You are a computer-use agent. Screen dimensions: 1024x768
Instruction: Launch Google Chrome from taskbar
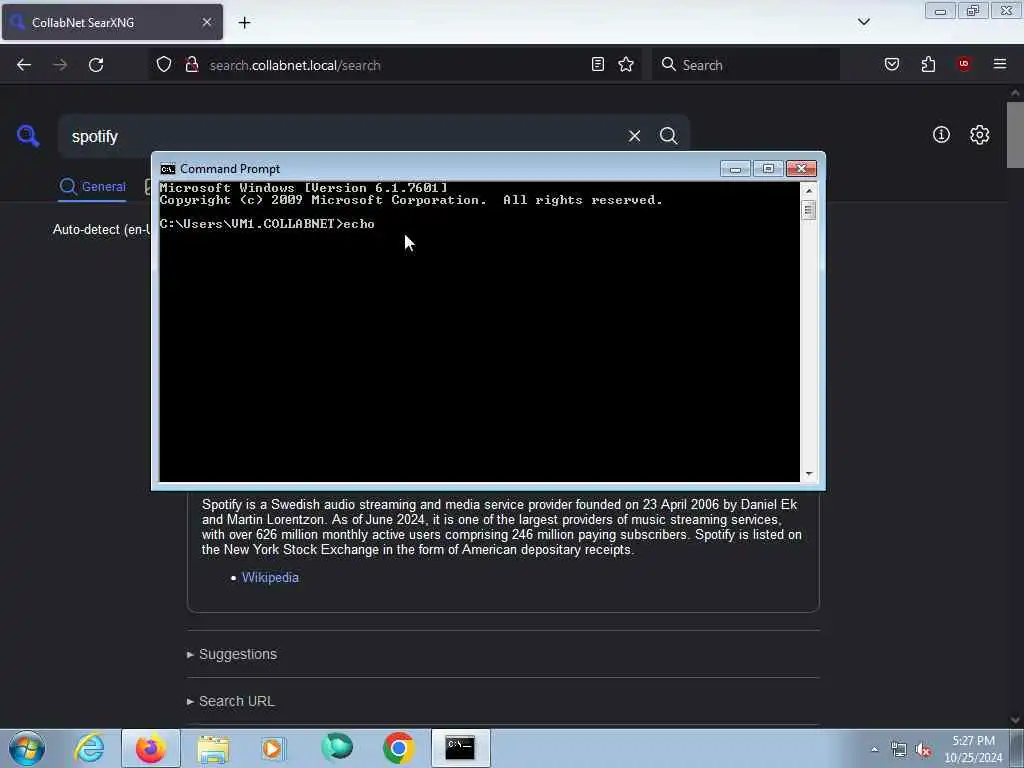398,748
